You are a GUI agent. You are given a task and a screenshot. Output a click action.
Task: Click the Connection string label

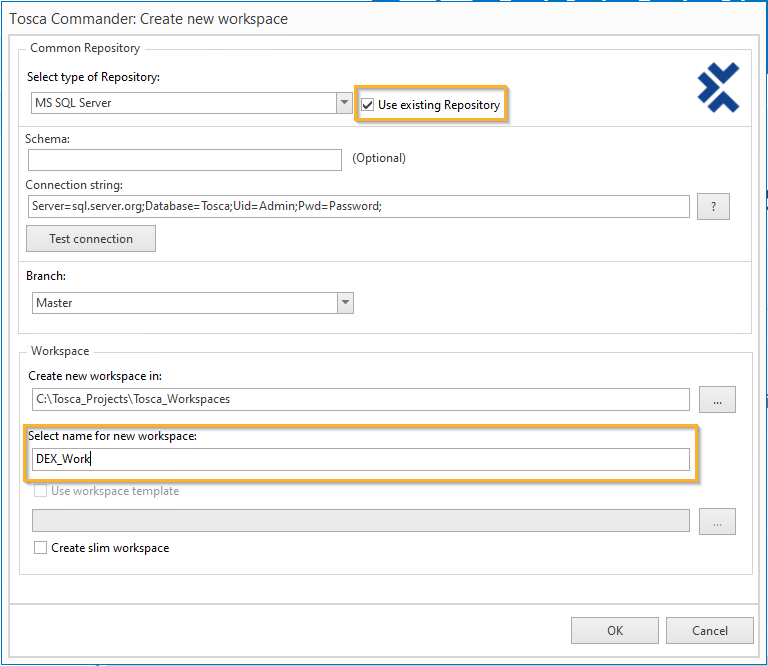[74, 185]
